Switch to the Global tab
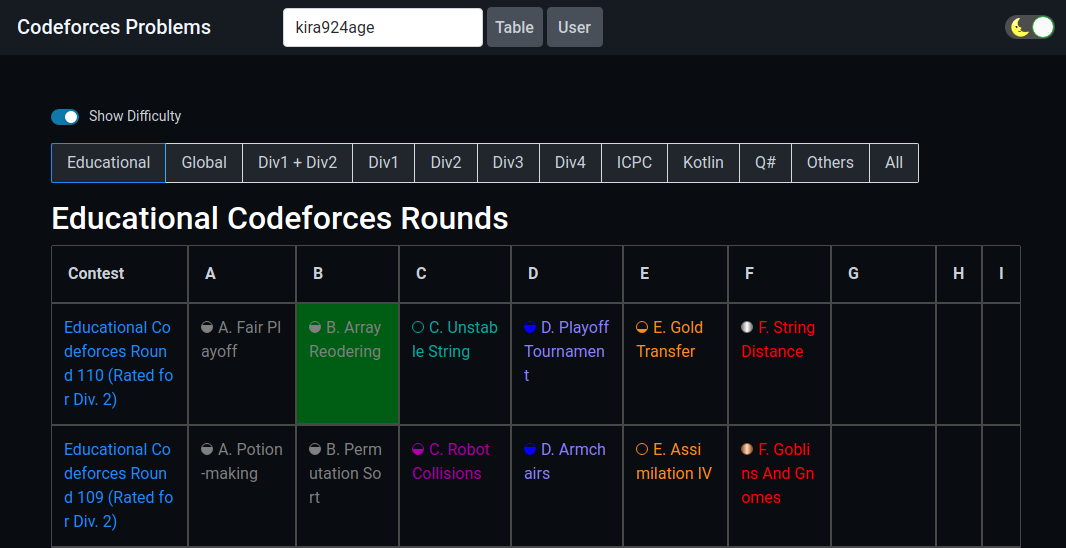Image resolution: width=1066 pixels, height=548 pixels. (204, 163)
